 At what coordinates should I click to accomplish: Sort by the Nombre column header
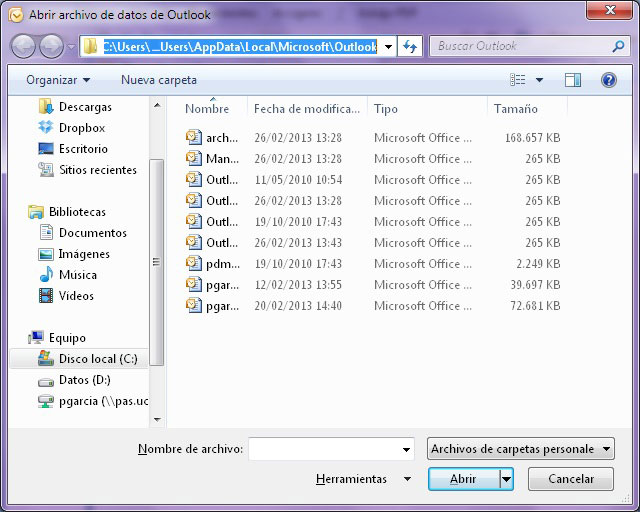[207, 109]
